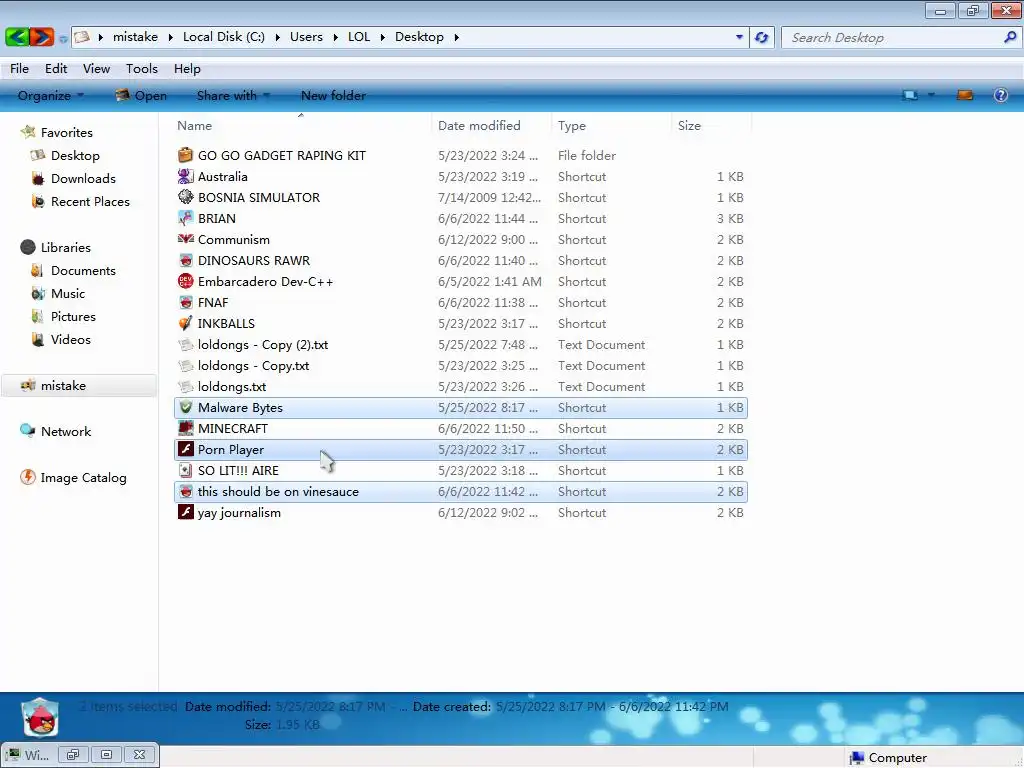
Task: Select the FNAF shortcut icon
Action: (x=185, y=302)
